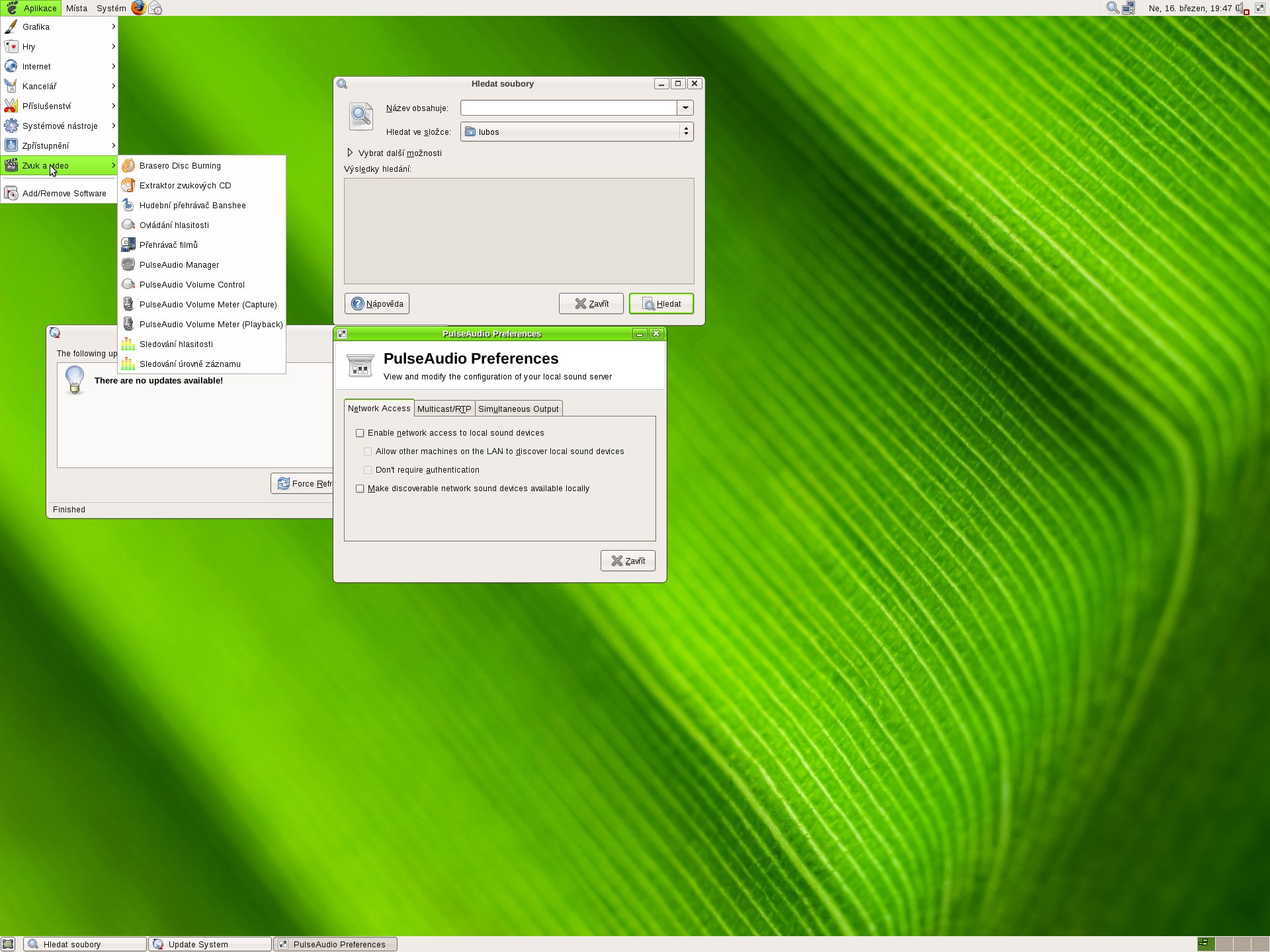Click the workspace switcher in bottom panel
Image resolution: width=1270 pixels, height=952 pixels.
click(1233, 944)
